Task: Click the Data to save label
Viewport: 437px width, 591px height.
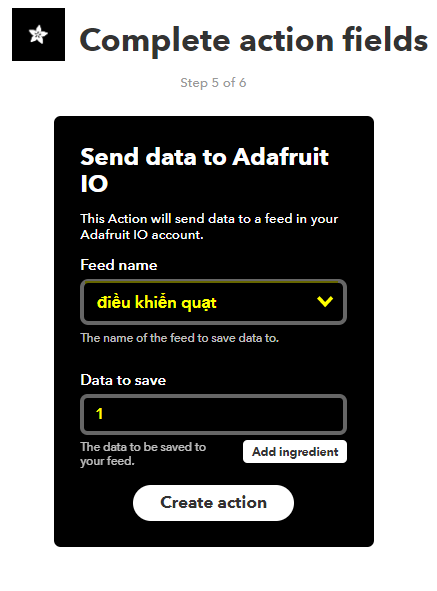Action: click(123, 380)
